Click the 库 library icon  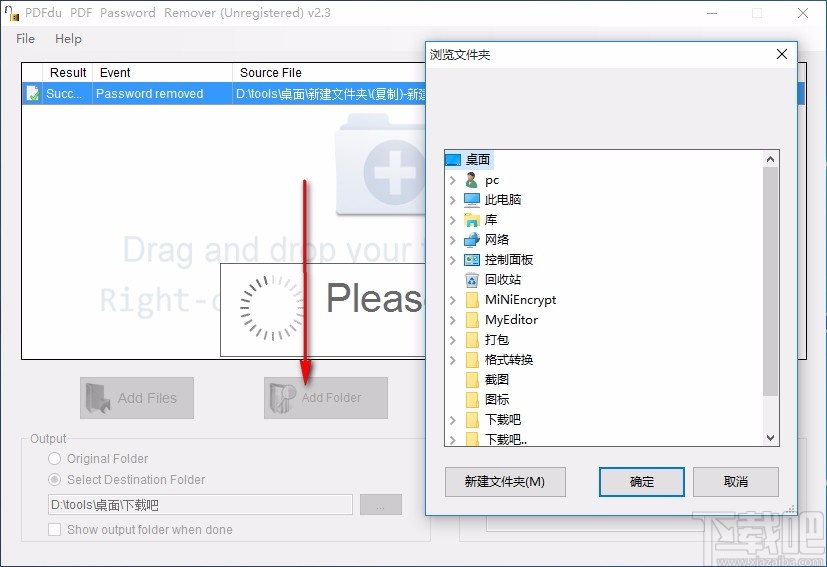click(472, 220)
